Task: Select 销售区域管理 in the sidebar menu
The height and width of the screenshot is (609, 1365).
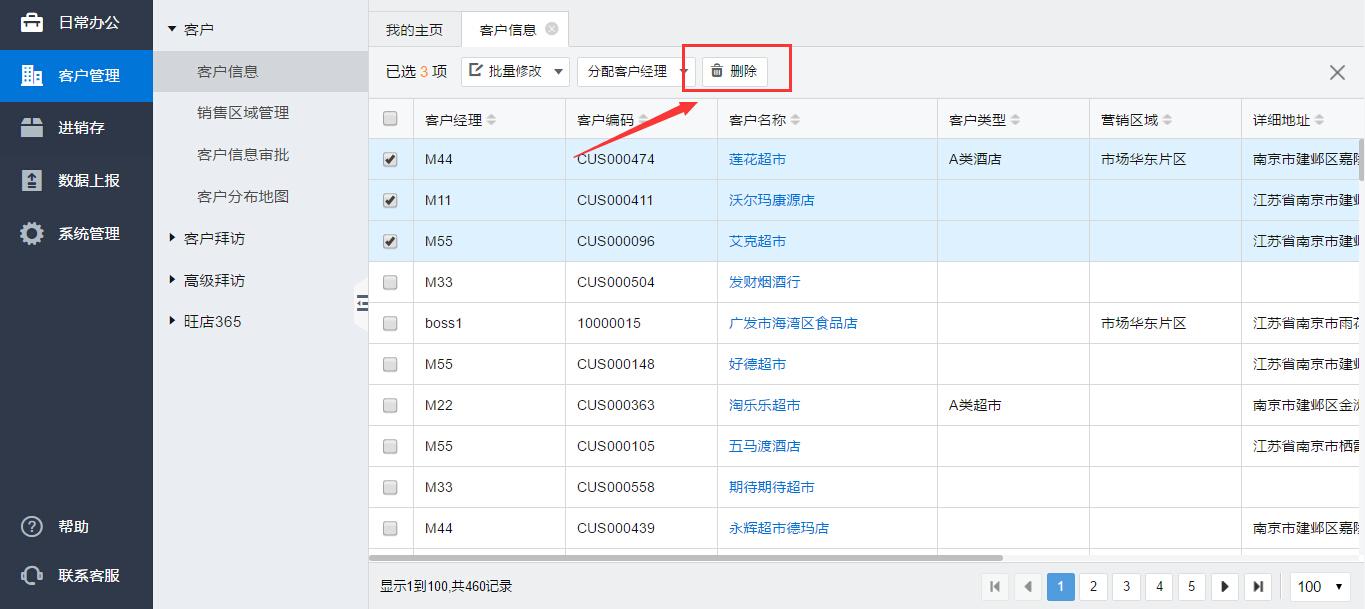Action: (243, 113)
